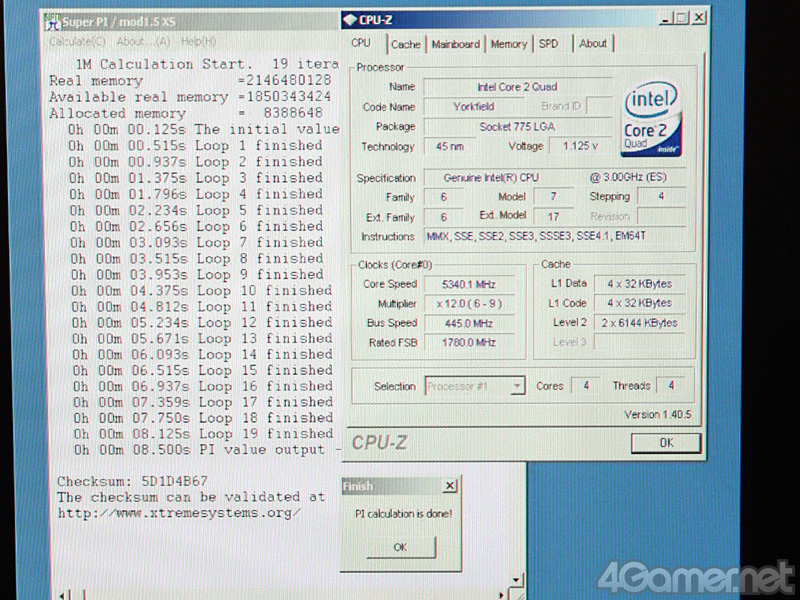The image size is (800, 600).
Task: Click the Super PI scroll left arrow
Action: 62,595
